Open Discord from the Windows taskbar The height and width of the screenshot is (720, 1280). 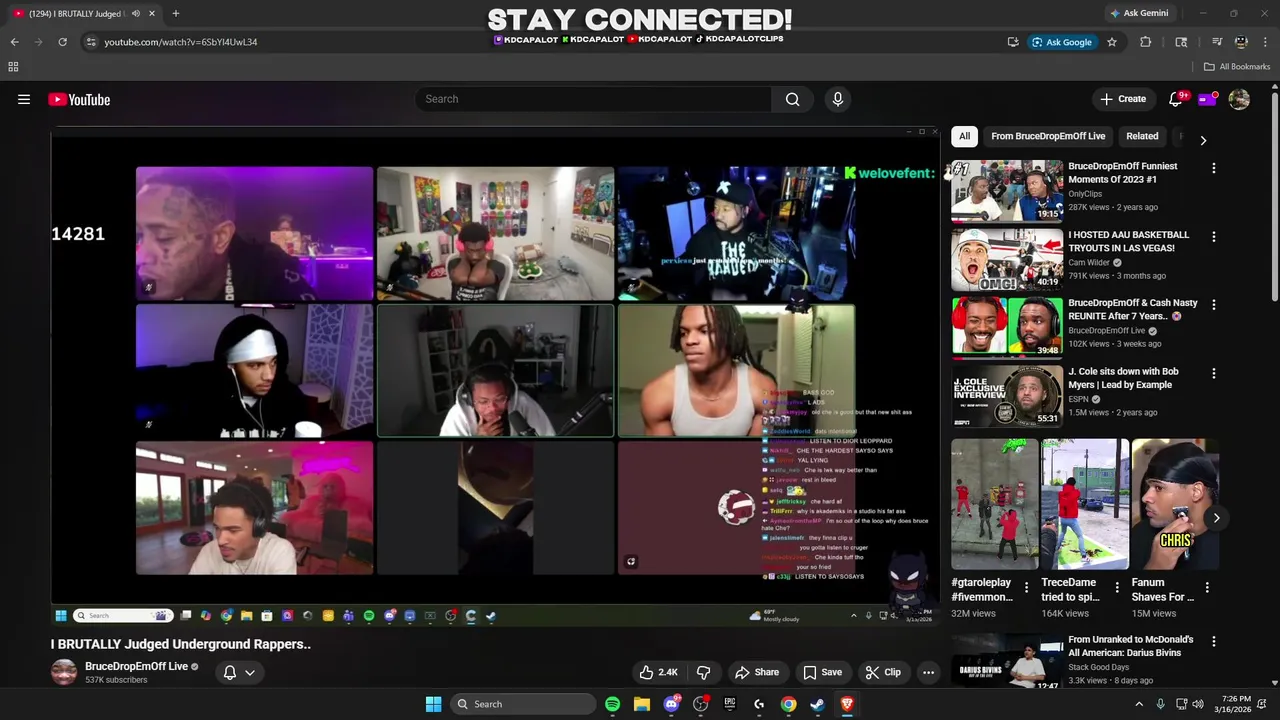coord(671,704)
